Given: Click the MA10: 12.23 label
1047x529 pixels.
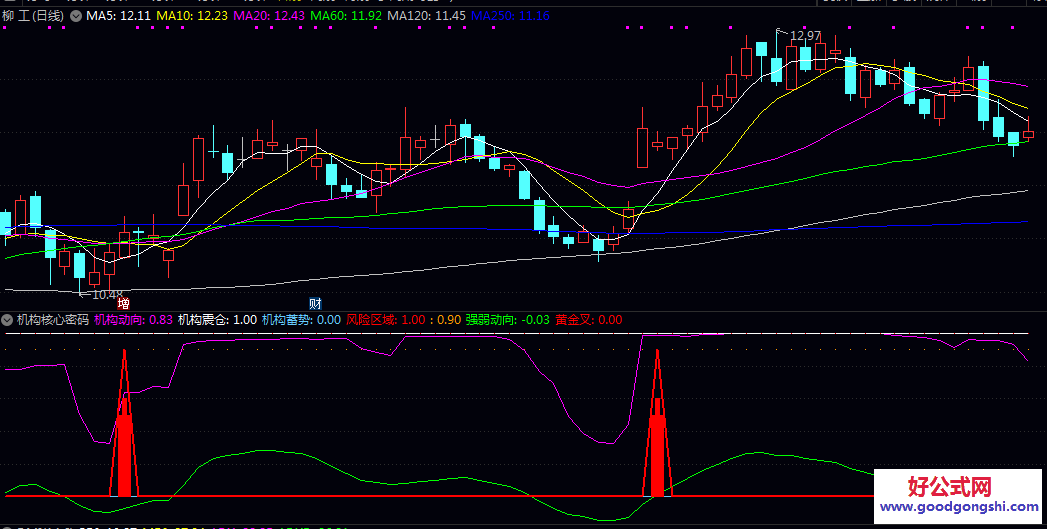Looking at the screenshot, I should point(192,15).
